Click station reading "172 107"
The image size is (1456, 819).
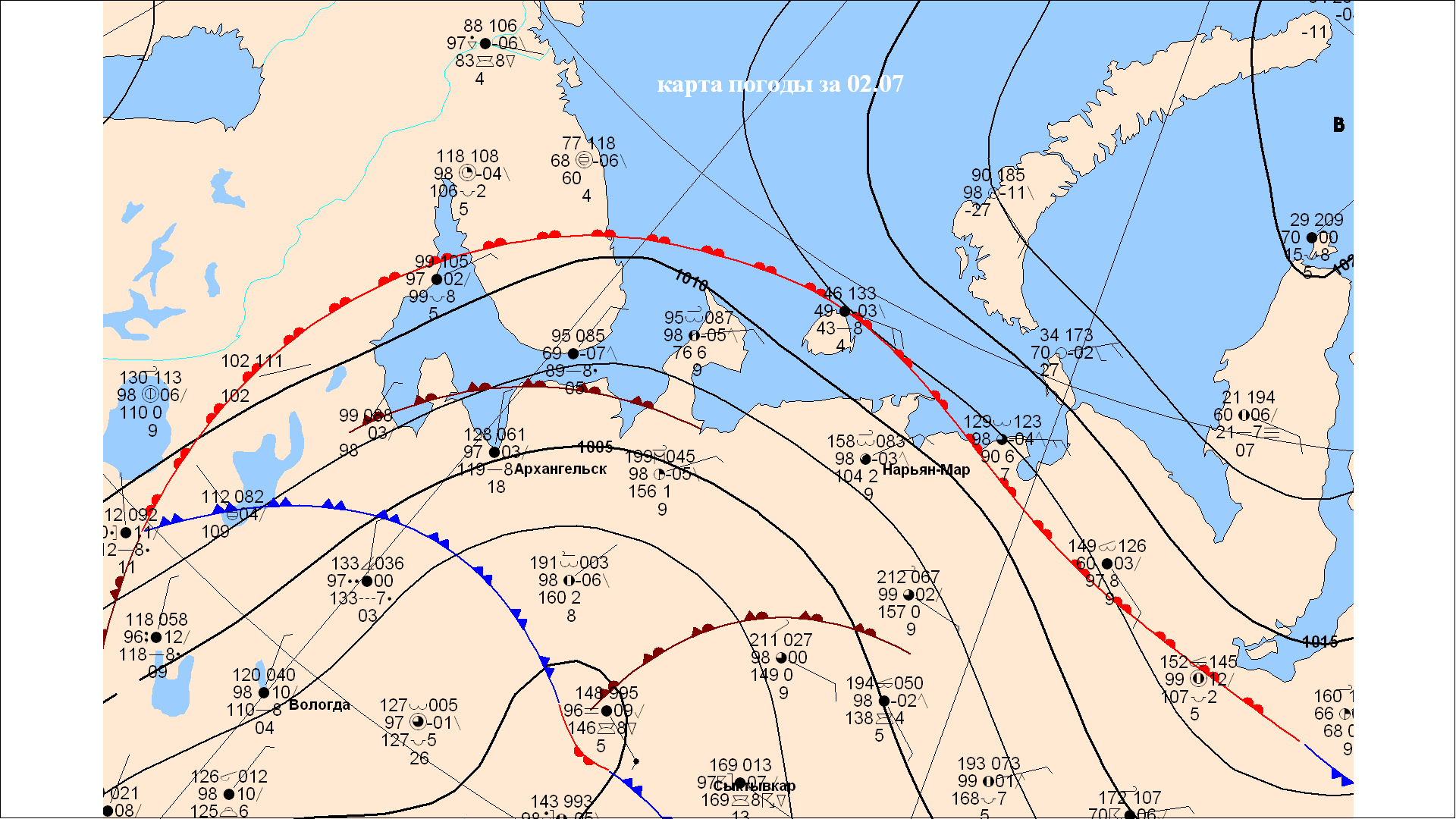point(1129,798)
